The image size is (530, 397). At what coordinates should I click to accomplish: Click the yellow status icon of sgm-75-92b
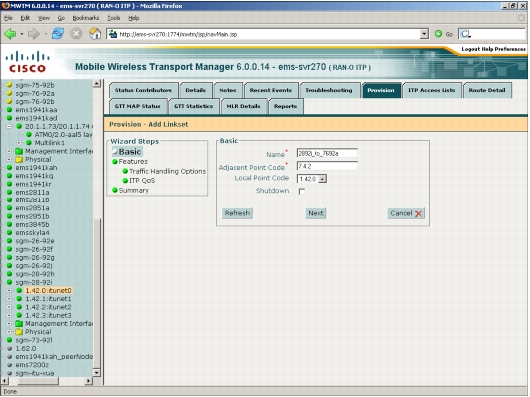coord(9,85)
